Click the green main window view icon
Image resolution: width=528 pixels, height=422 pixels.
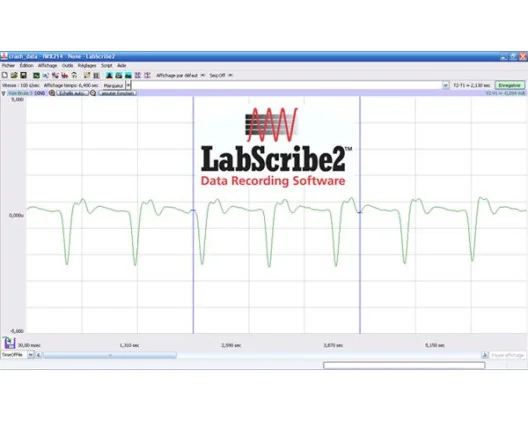36,75
